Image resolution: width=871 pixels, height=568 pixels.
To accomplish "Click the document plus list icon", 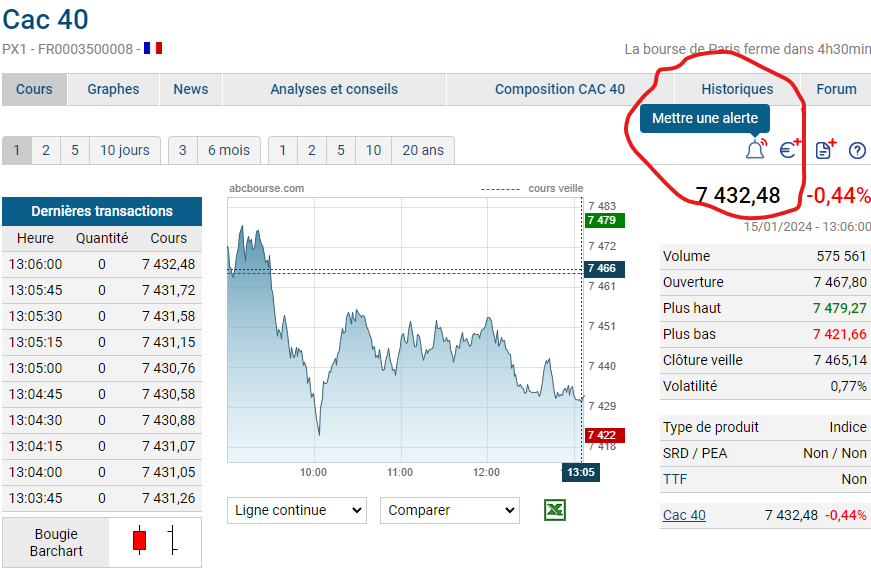I will (825, 149).
